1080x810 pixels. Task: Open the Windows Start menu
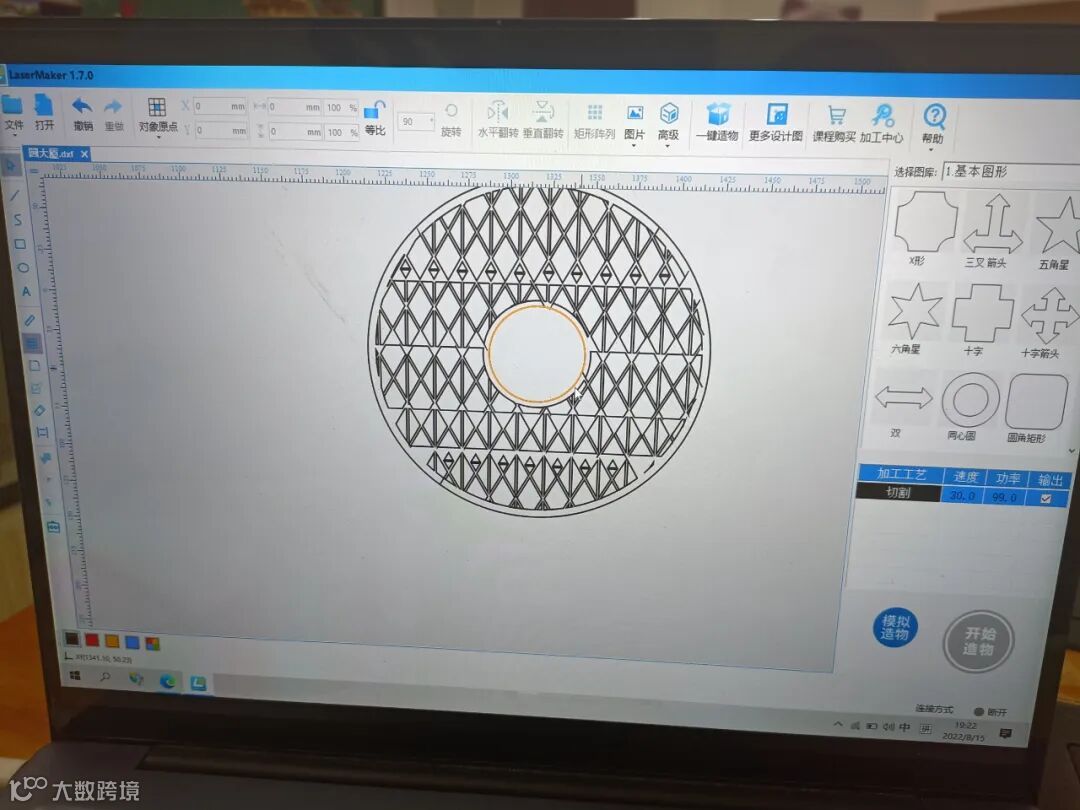(x=75, y=676)
